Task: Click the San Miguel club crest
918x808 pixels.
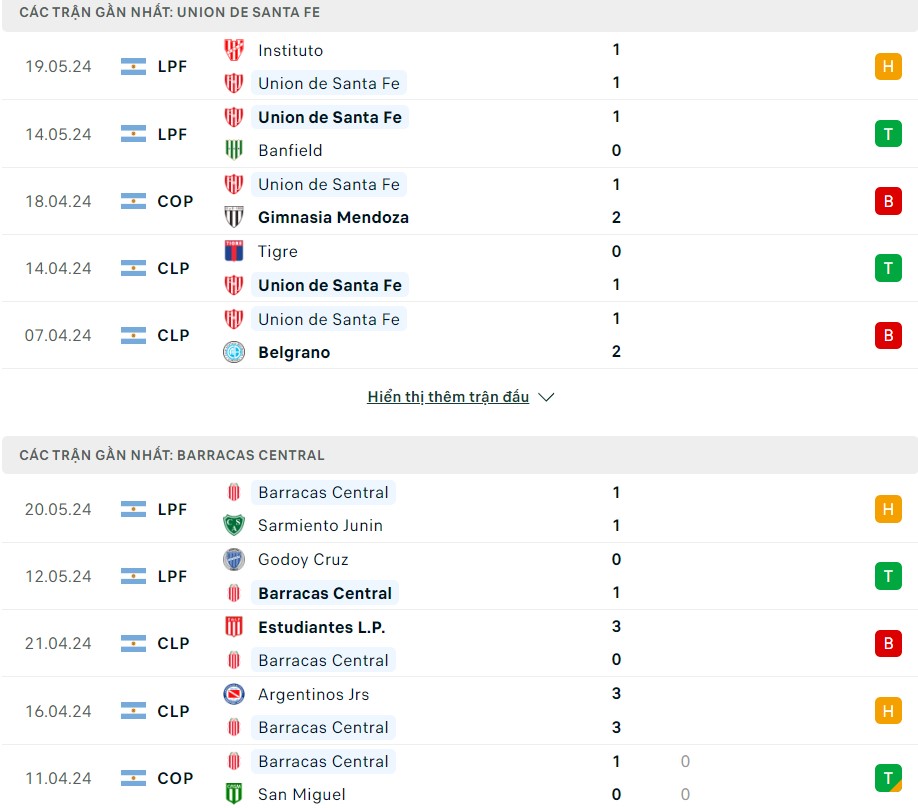Action: pyautogui.click(x=233, y=794)
